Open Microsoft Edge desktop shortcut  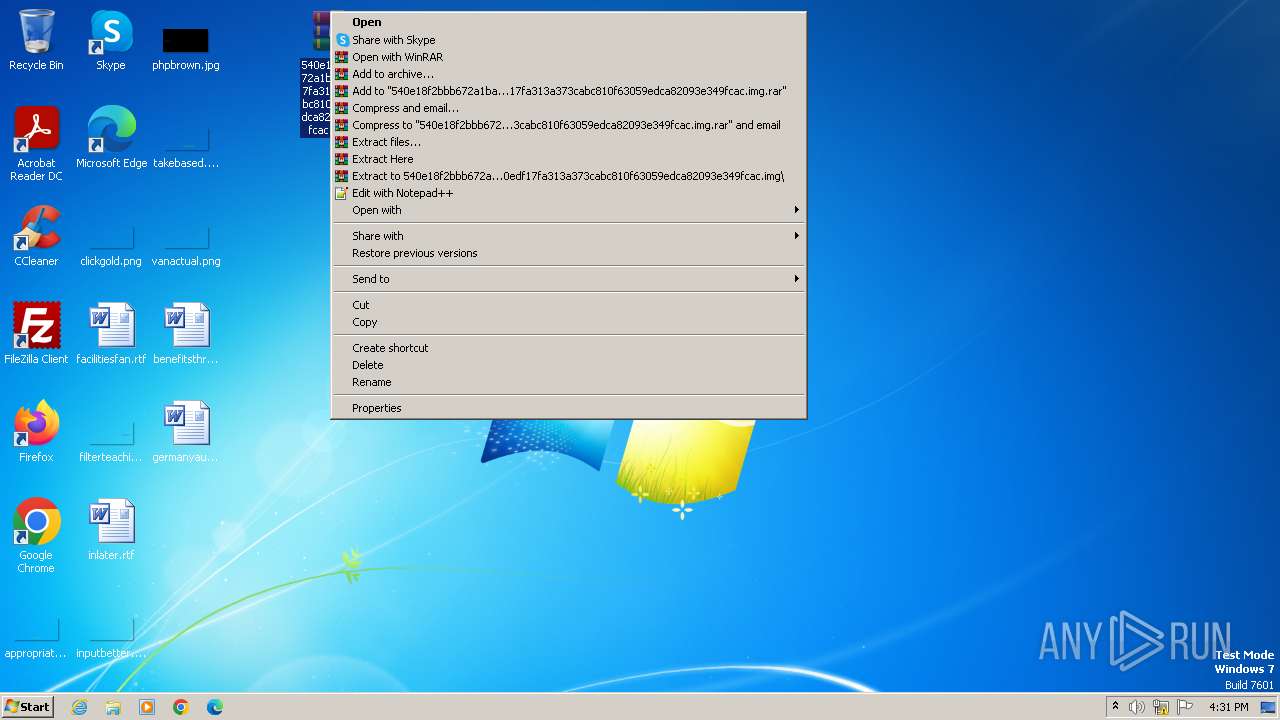click(x=111, y=137)
